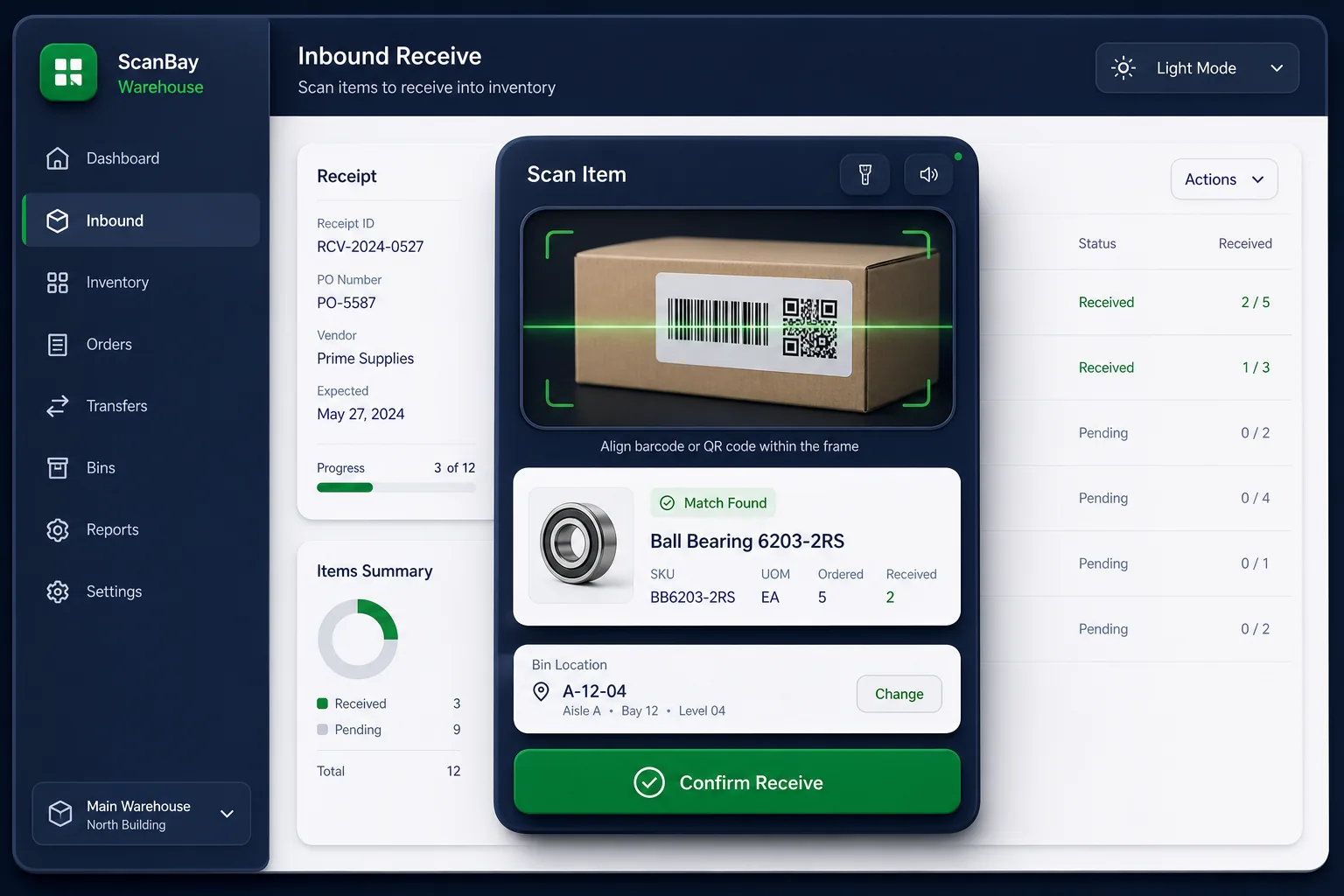Click the Dashboard home icon
Screen dimensions: 1344x896
(58, 158)
